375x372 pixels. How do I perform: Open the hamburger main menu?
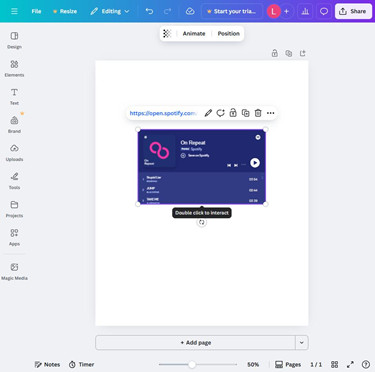[14, 11]
